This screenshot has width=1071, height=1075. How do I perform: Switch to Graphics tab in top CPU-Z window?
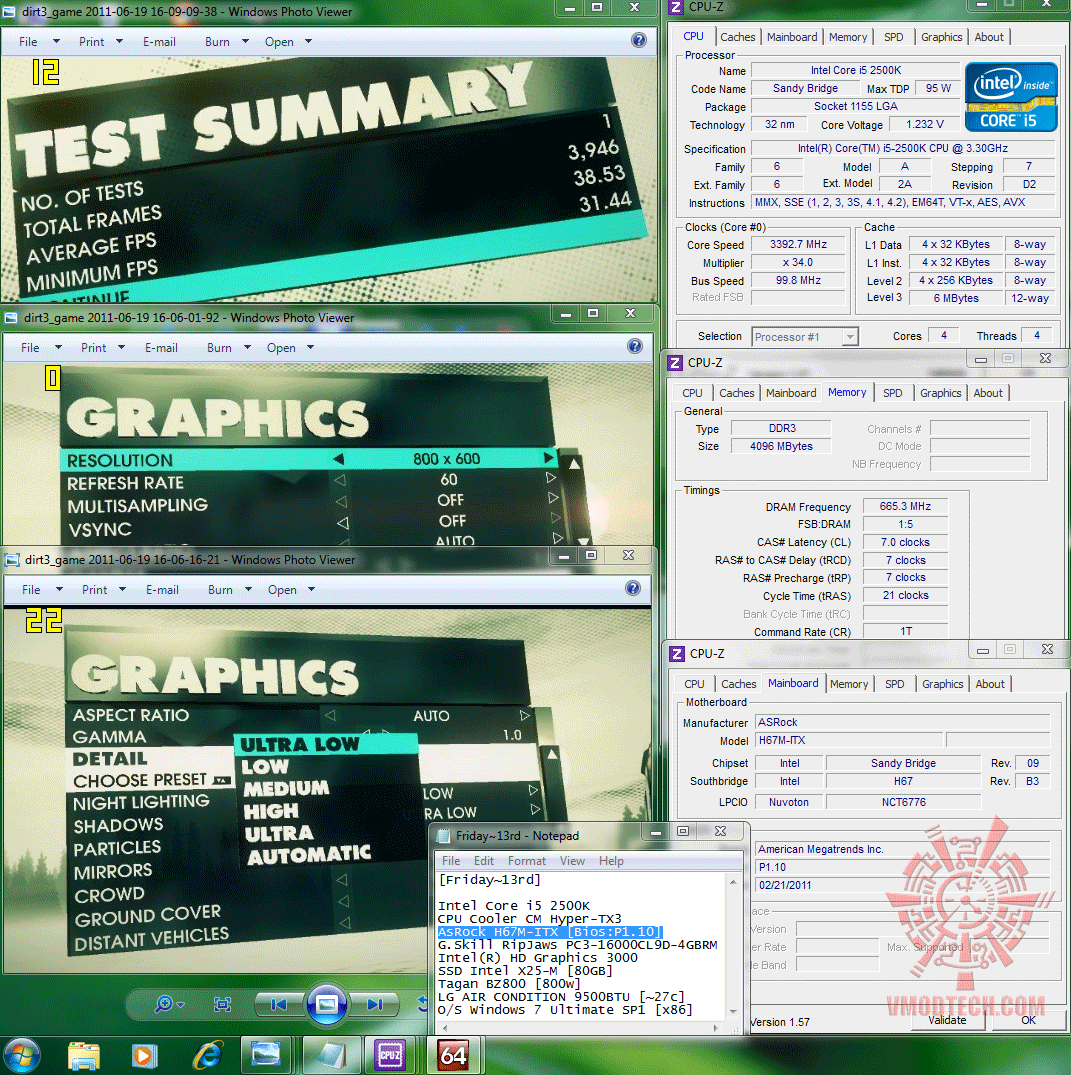click(941, 37)
